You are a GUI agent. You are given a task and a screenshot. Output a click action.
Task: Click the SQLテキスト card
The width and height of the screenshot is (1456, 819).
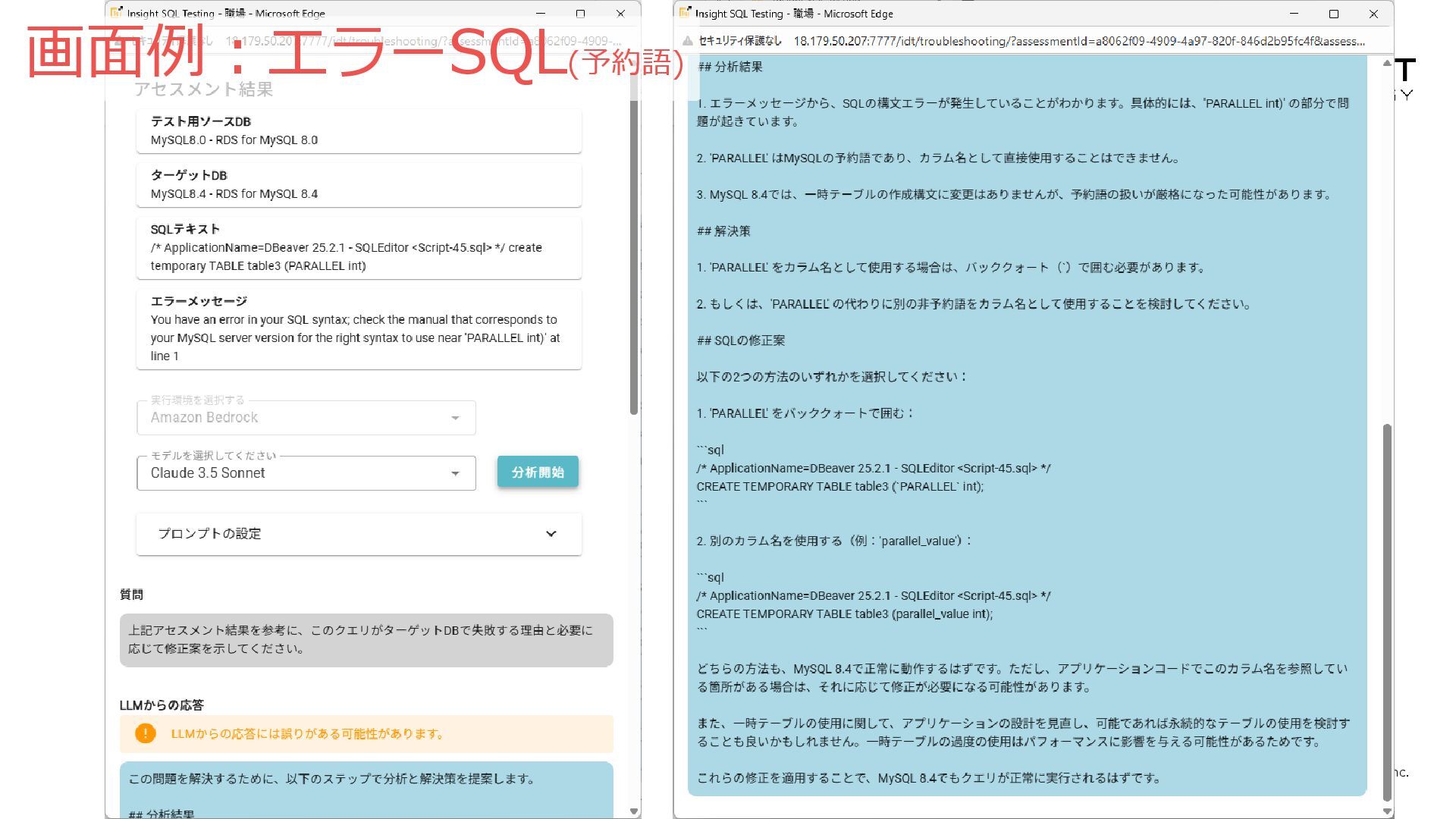359,248
